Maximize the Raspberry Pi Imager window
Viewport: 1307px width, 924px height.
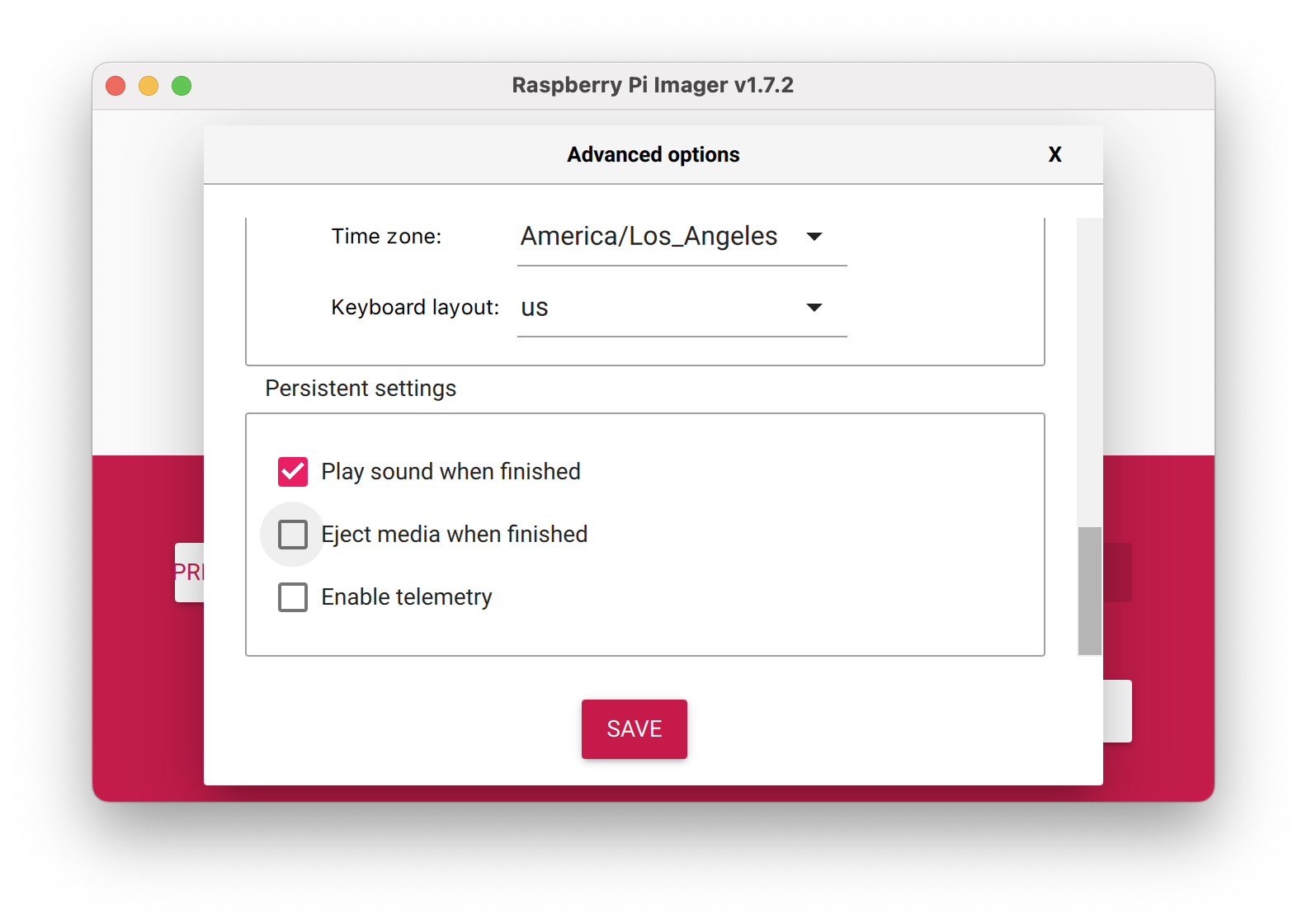pos(182,86)
